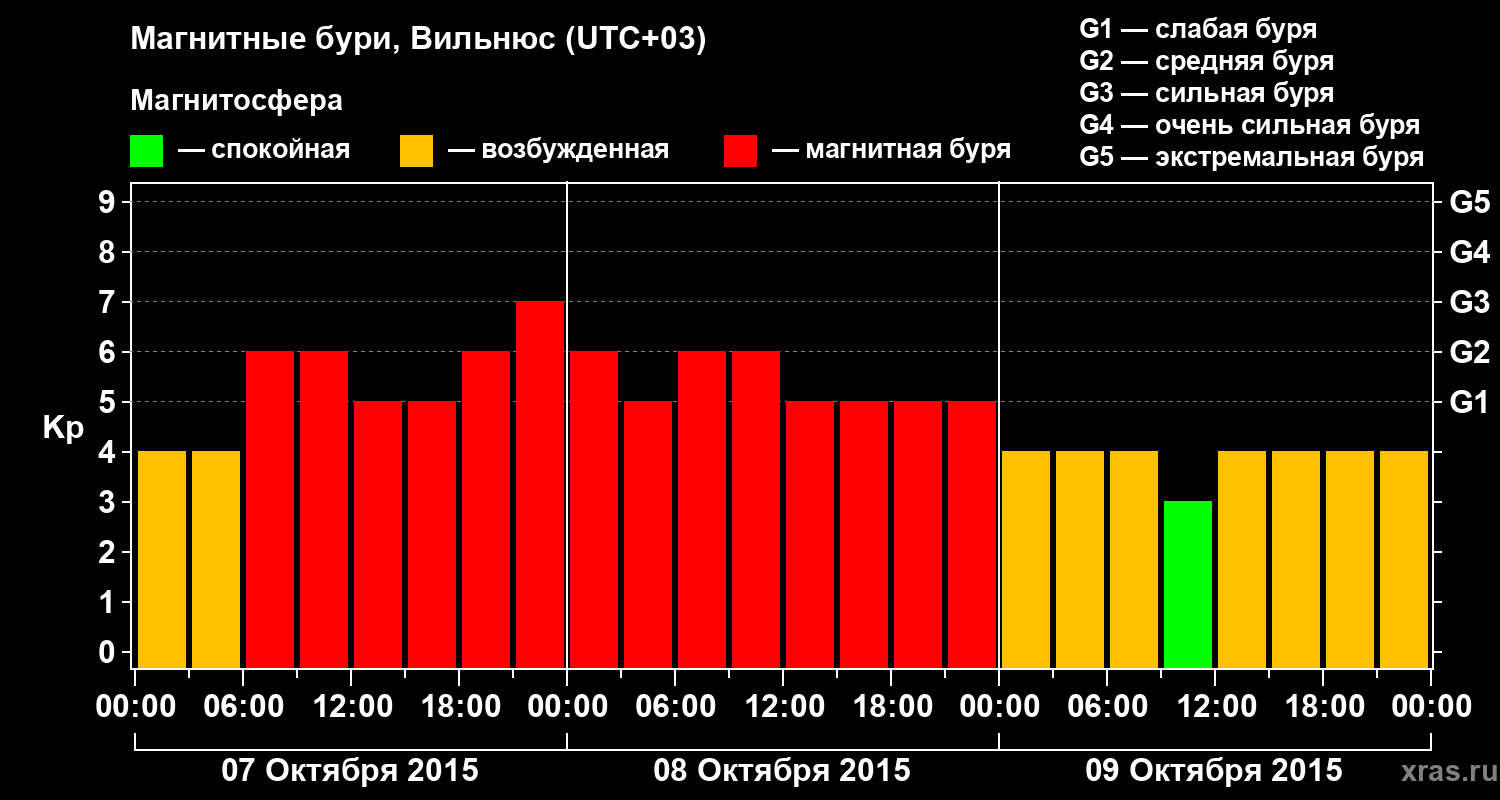Click the '06:00' time label under 09 Октября
This screenshot has width=1500, height=800.
click(x=1107, y=706)
